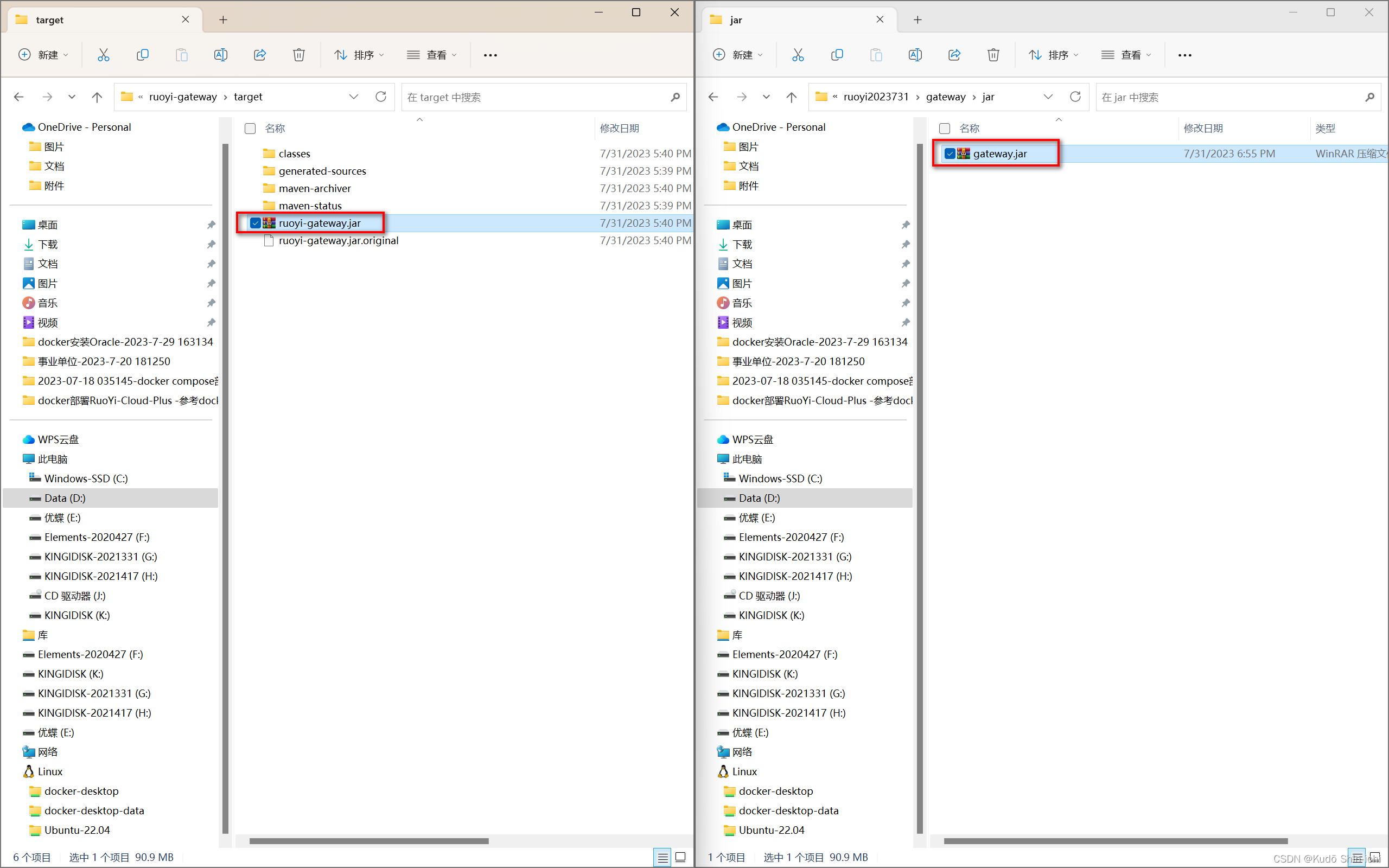Go back in target window navigation
Screen dimensions: 1389x868
coord(19,97)
